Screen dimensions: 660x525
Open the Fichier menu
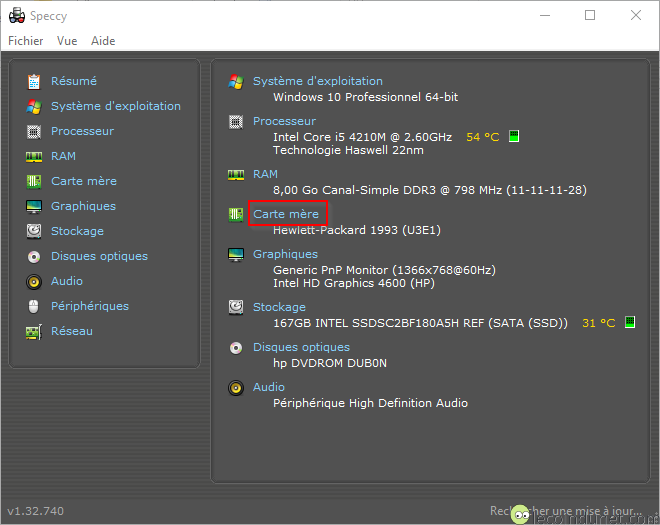[x=26, y=41]
